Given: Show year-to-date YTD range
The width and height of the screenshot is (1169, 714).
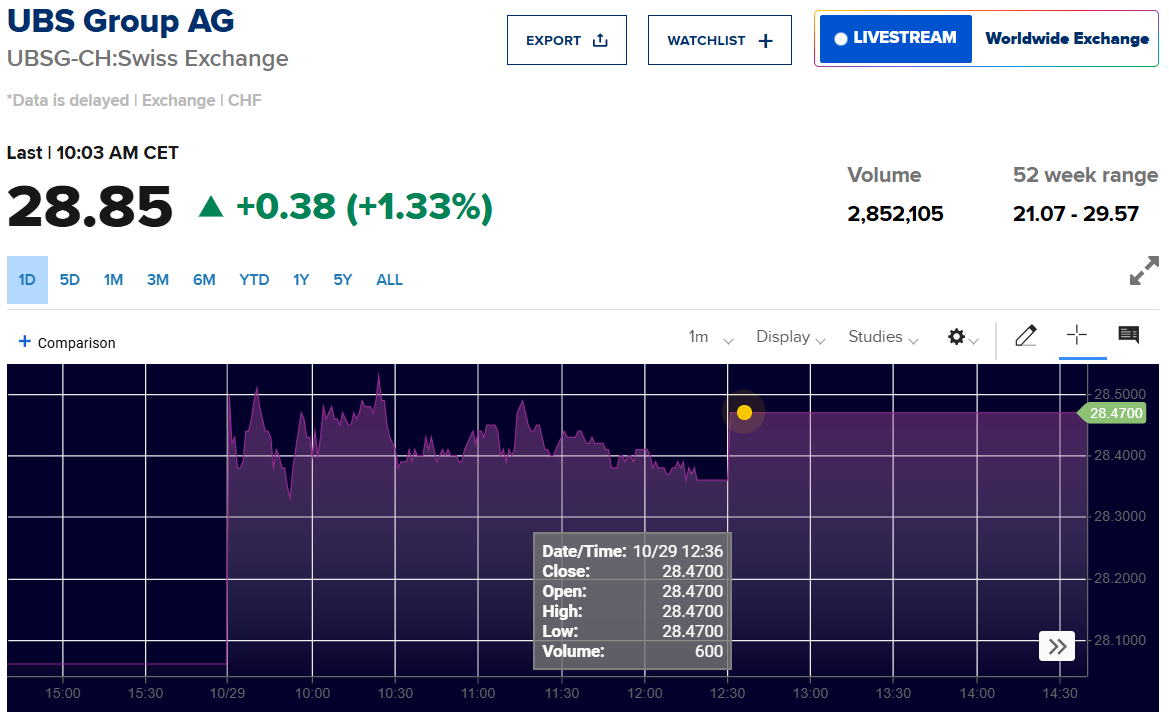Looking at the screenshot, I should point(253,279).
